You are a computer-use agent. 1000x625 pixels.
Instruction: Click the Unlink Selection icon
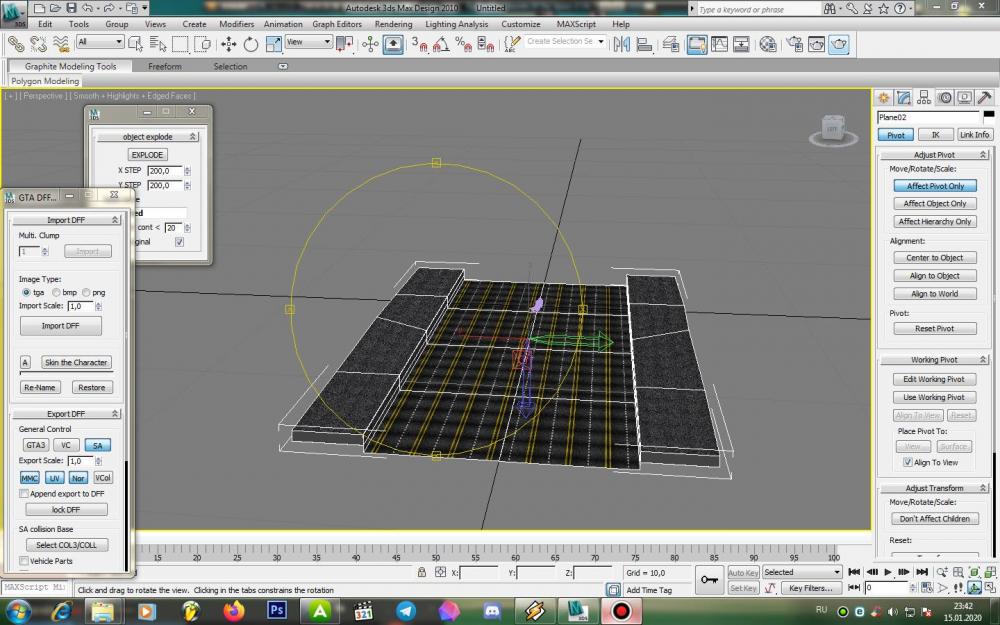[38, 44]
